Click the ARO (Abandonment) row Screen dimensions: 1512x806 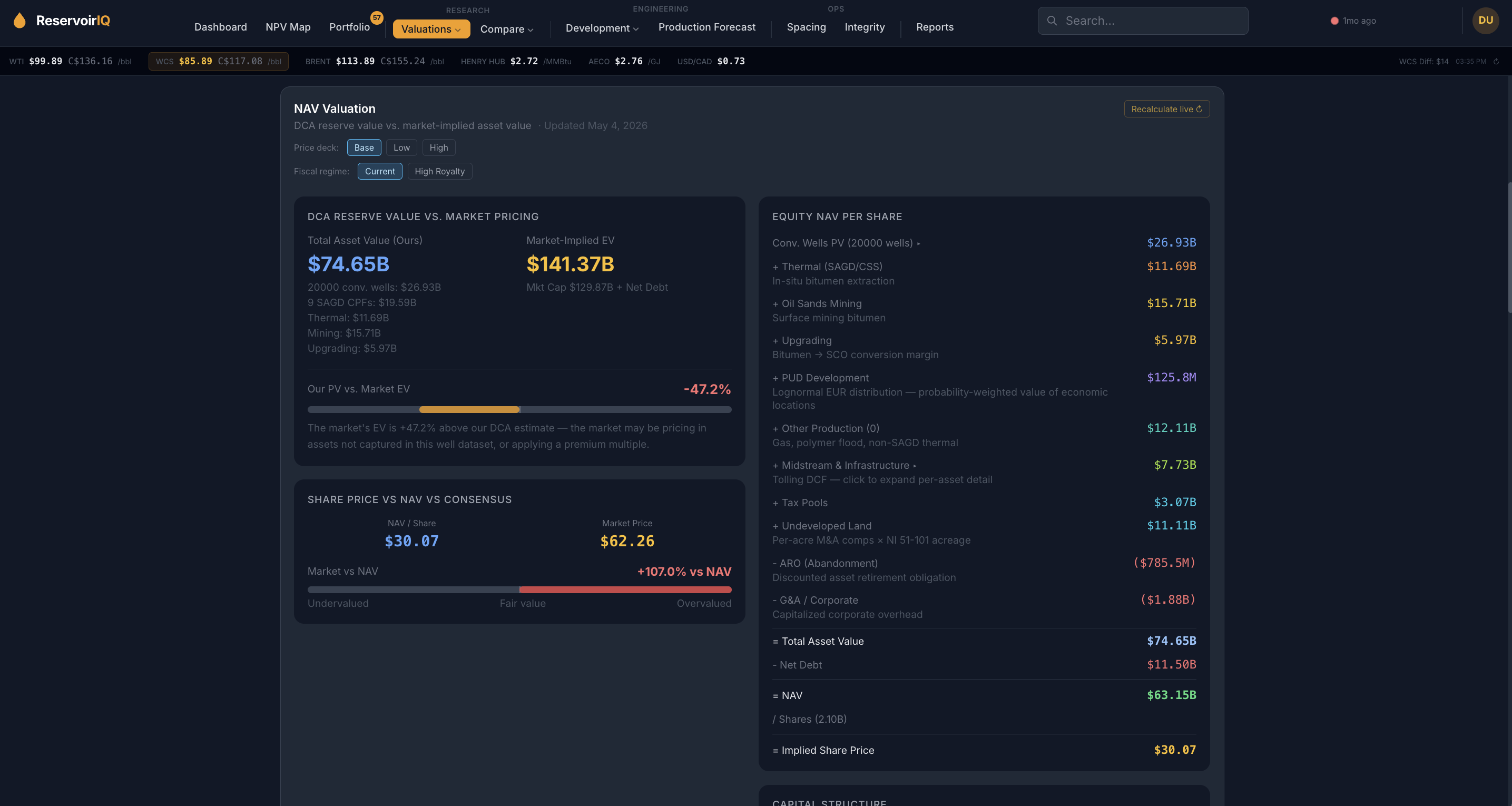click(x=984, y=570)
